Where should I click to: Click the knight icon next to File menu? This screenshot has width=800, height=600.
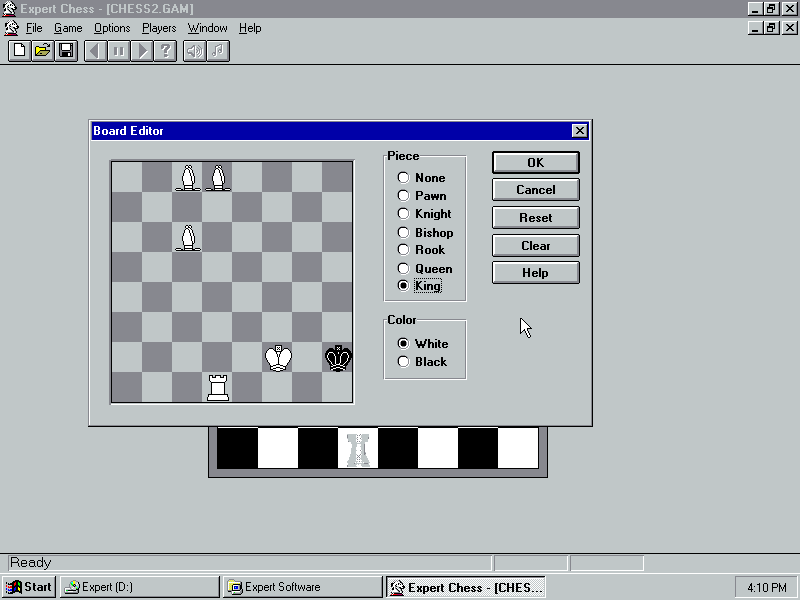click(x=11, y=28)
